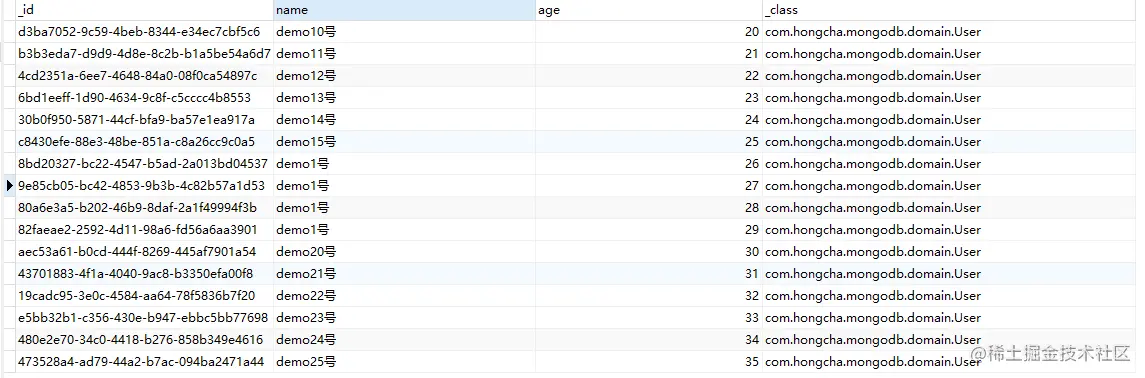
Task: Click the age value 31 cell
Action: point(648,274)
